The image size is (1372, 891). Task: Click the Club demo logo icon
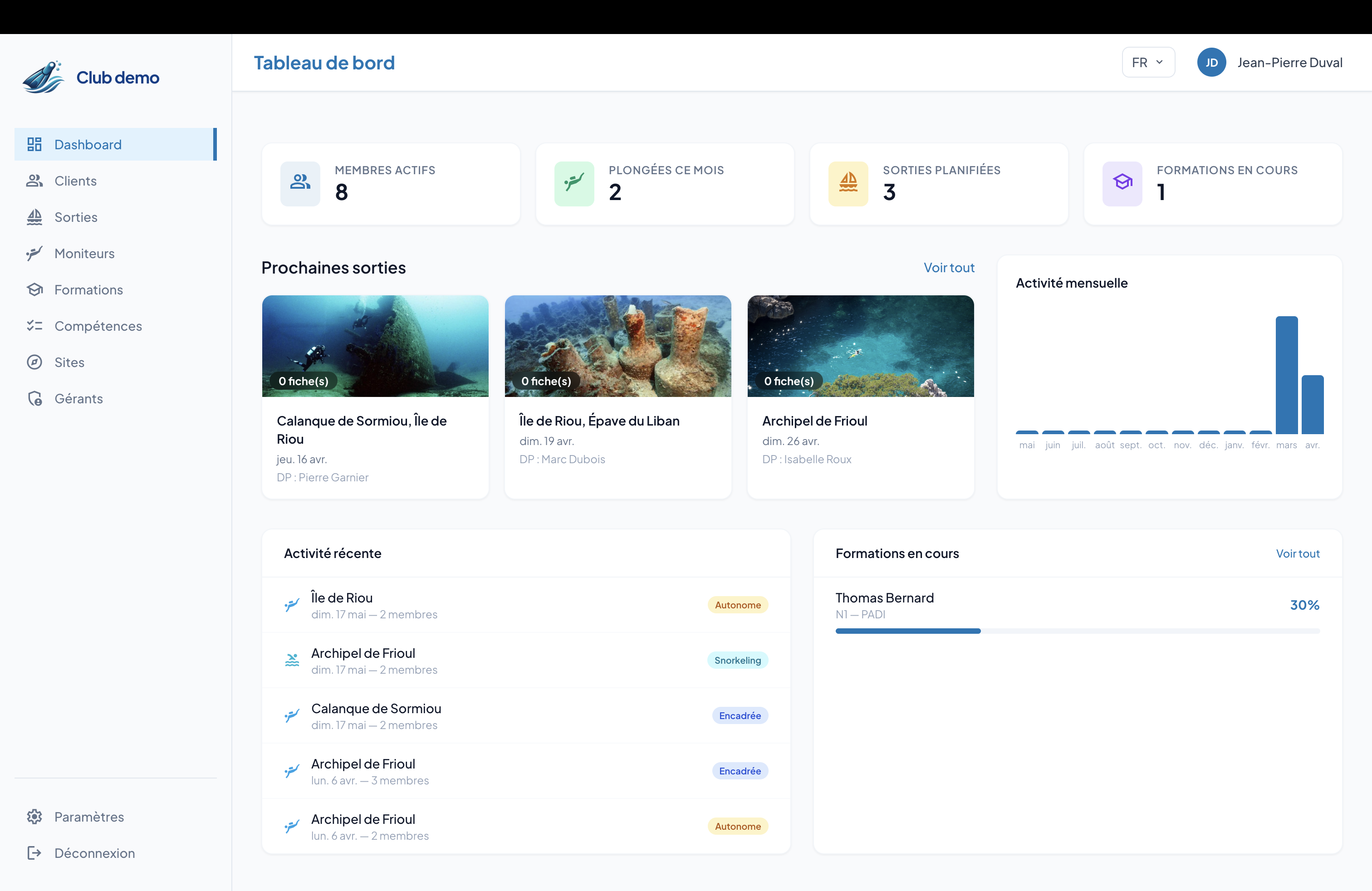point(43,77)
